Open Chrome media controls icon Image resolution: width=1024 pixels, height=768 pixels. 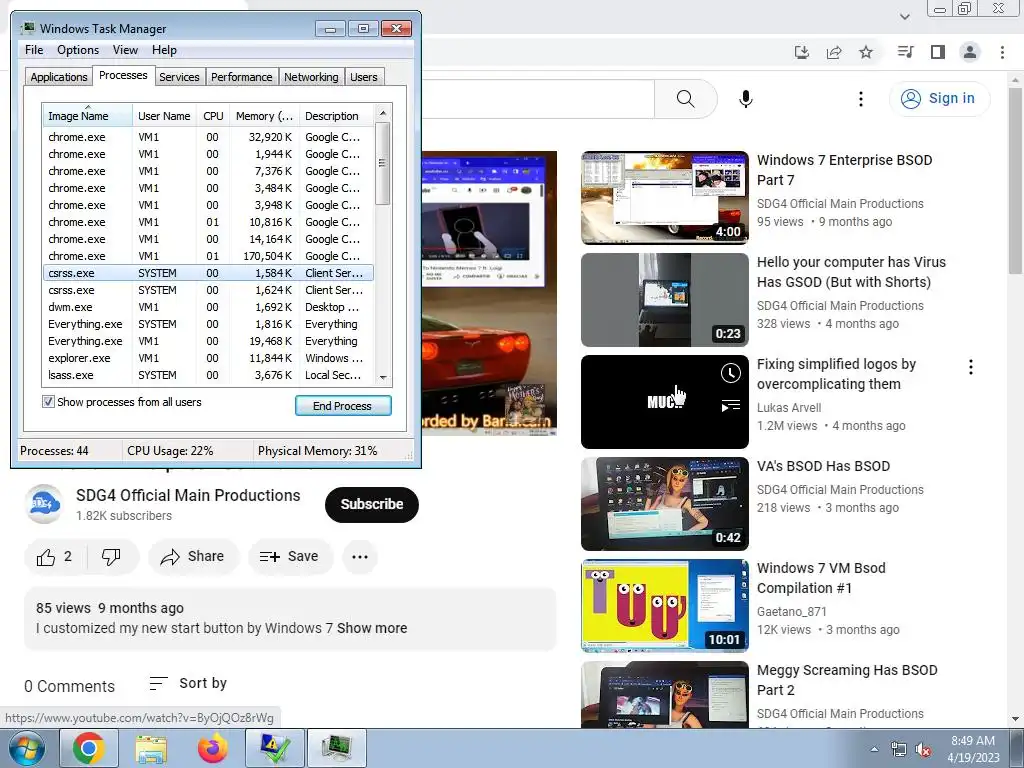click(905, 52)
